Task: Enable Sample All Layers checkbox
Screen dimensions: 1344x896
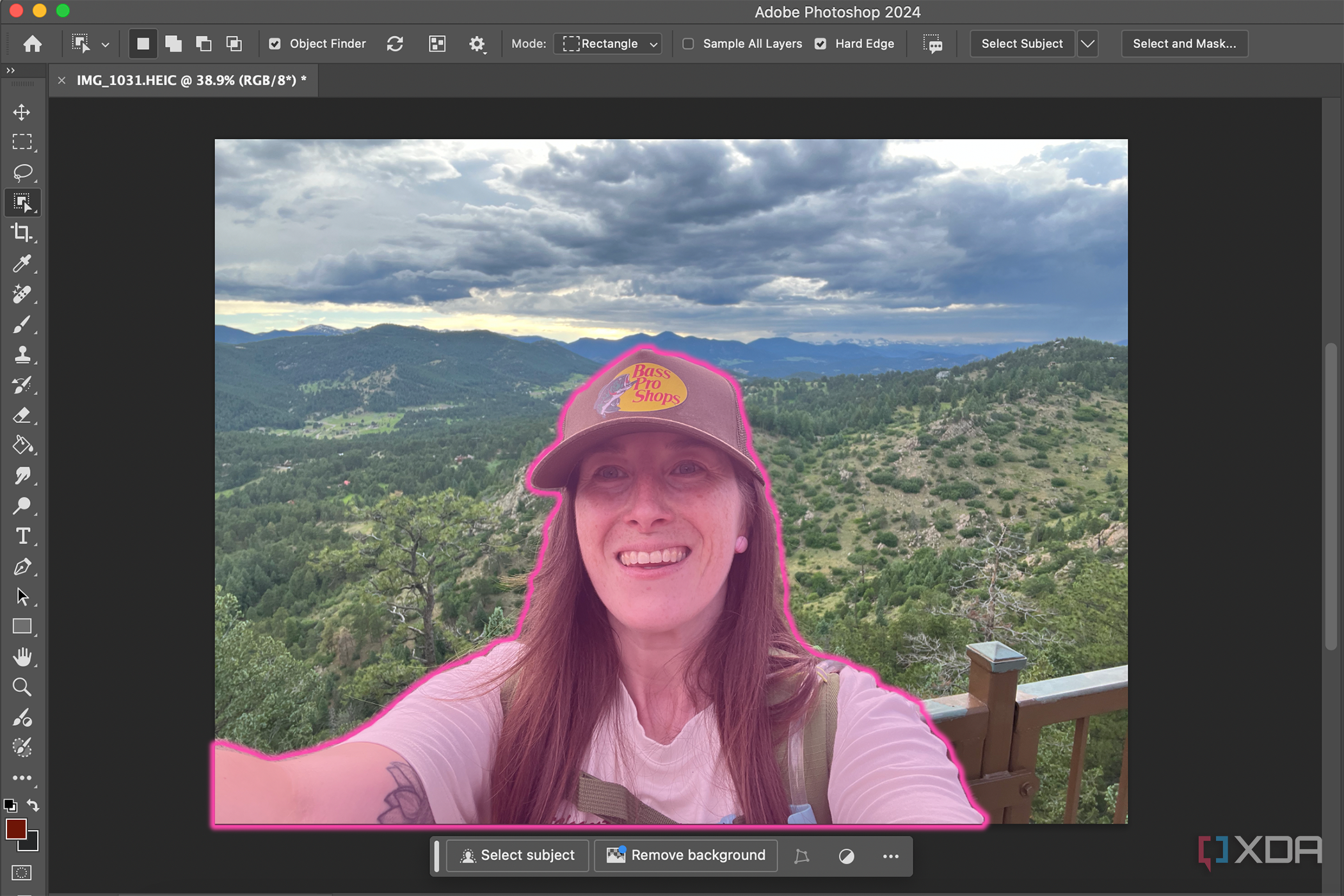Action: point(688,44)
